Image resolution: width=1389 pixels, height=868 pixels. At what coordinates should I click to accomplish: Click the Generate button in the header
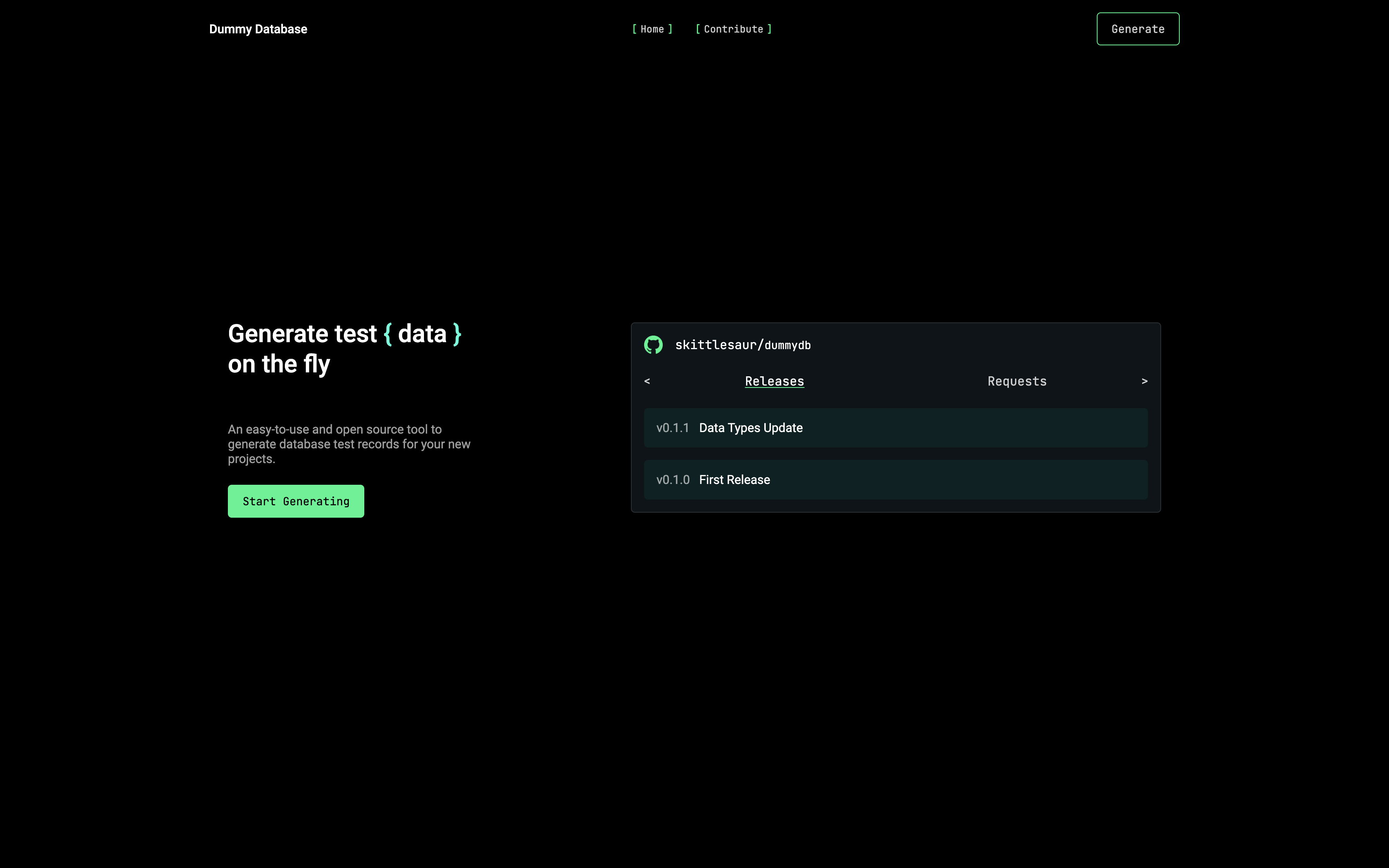click(x=1137, y=29)
